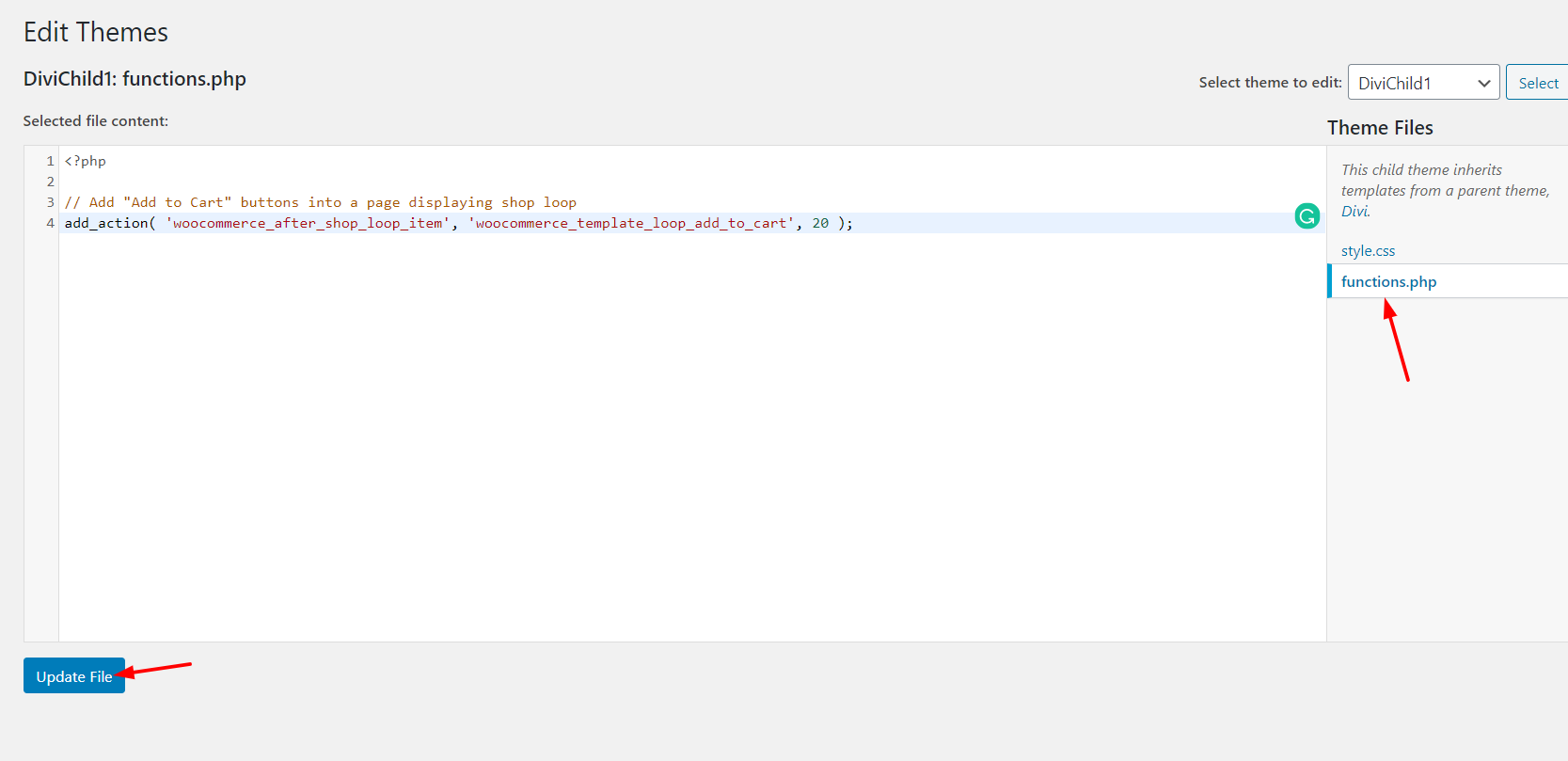Click code line 4 containing add_action
The image size is (1568, 761).
point(693,223)
